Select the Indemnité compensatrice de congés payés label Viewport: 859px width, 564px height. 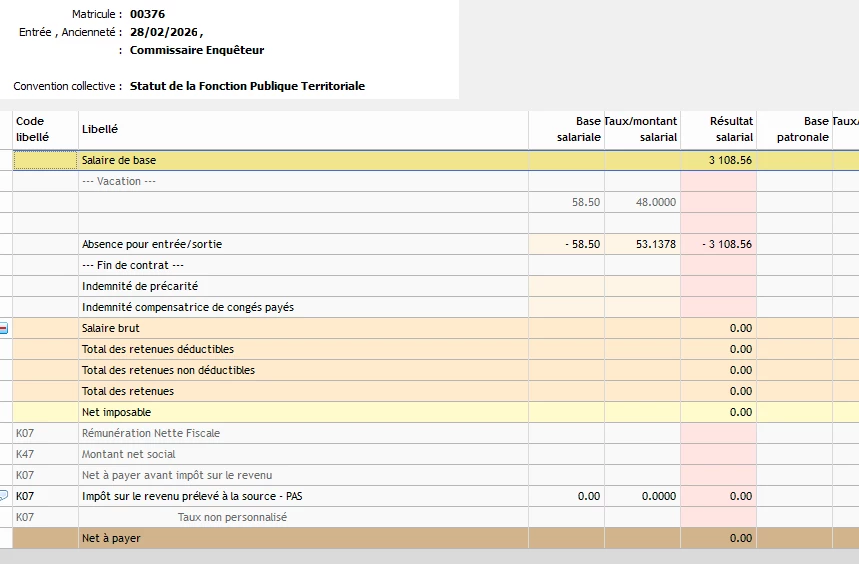(188, 307)
